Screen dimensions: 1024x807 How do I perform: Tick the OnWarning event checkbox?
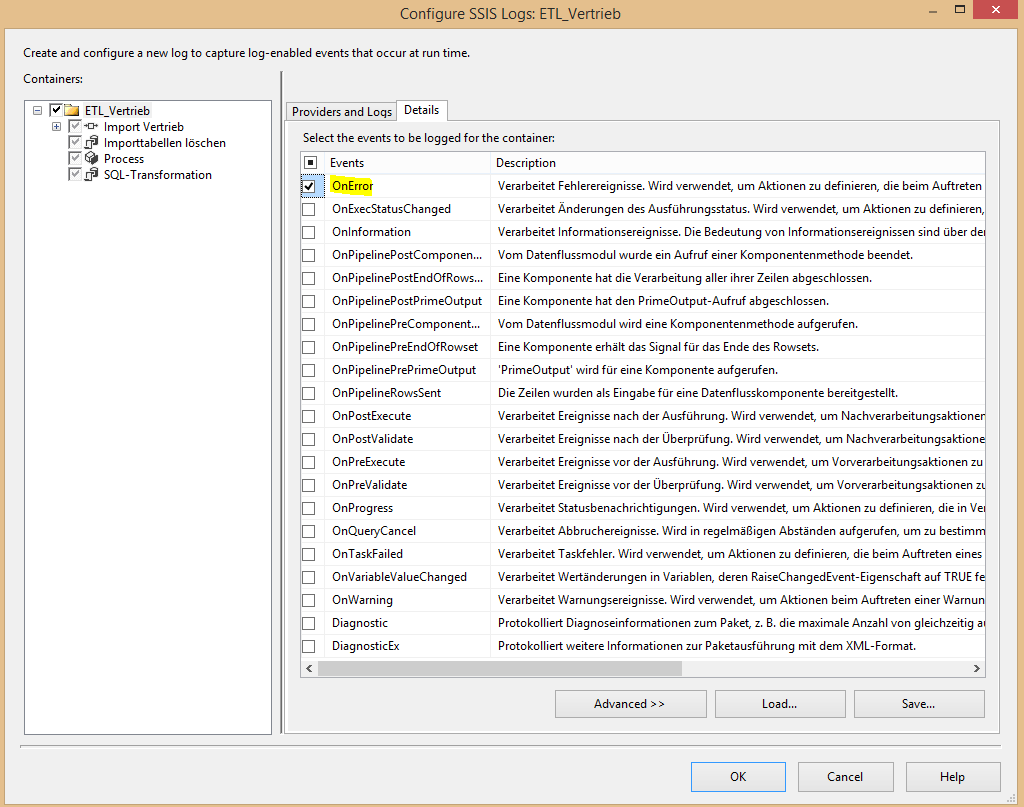[309, 600]
